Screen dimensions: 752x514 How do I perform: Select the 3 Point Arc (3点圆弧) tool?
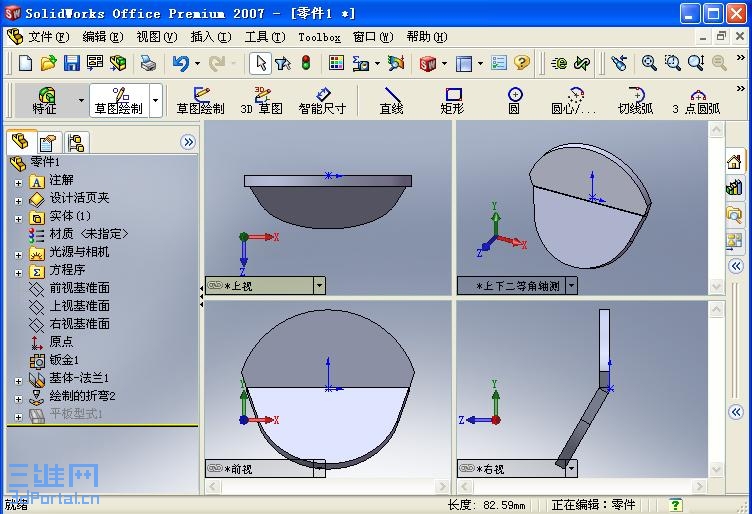click(696, 101)
